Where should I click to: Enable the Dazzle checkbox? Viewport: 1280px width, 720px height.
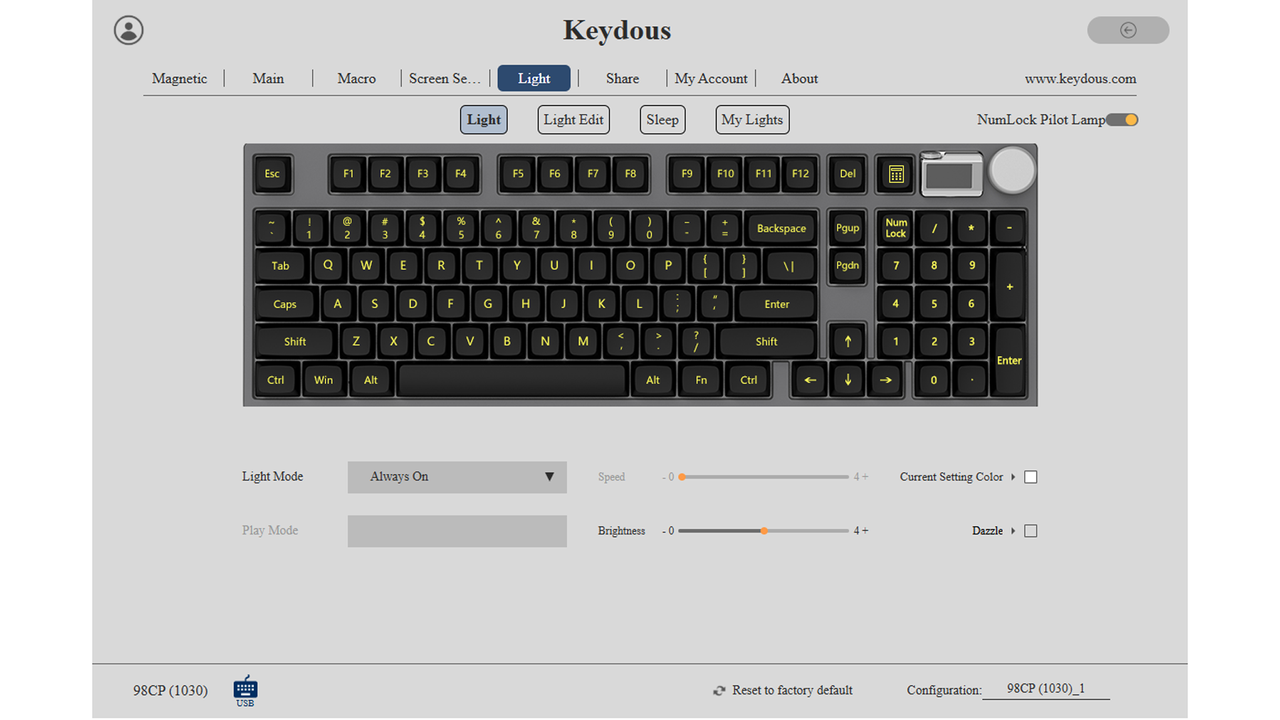[x=1031, y=531]
